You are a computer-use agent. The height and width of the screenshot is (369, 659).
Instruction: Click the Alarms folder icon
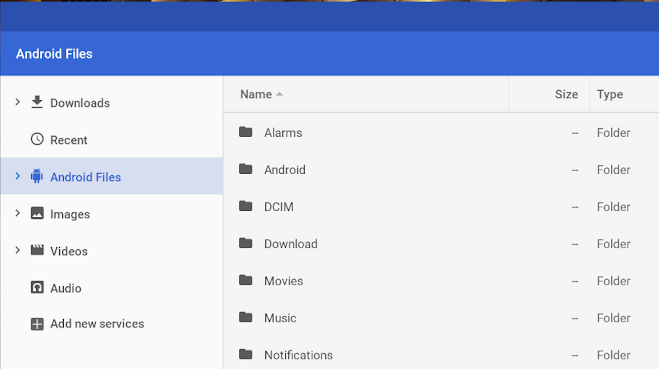tap(245, 132)
